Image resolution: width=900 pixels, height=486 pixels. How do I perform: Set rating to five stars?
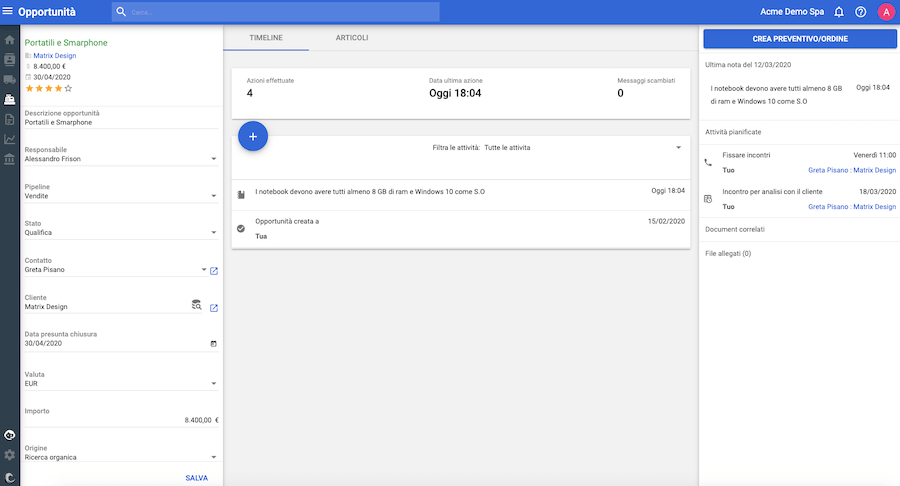tap(68, 88)
